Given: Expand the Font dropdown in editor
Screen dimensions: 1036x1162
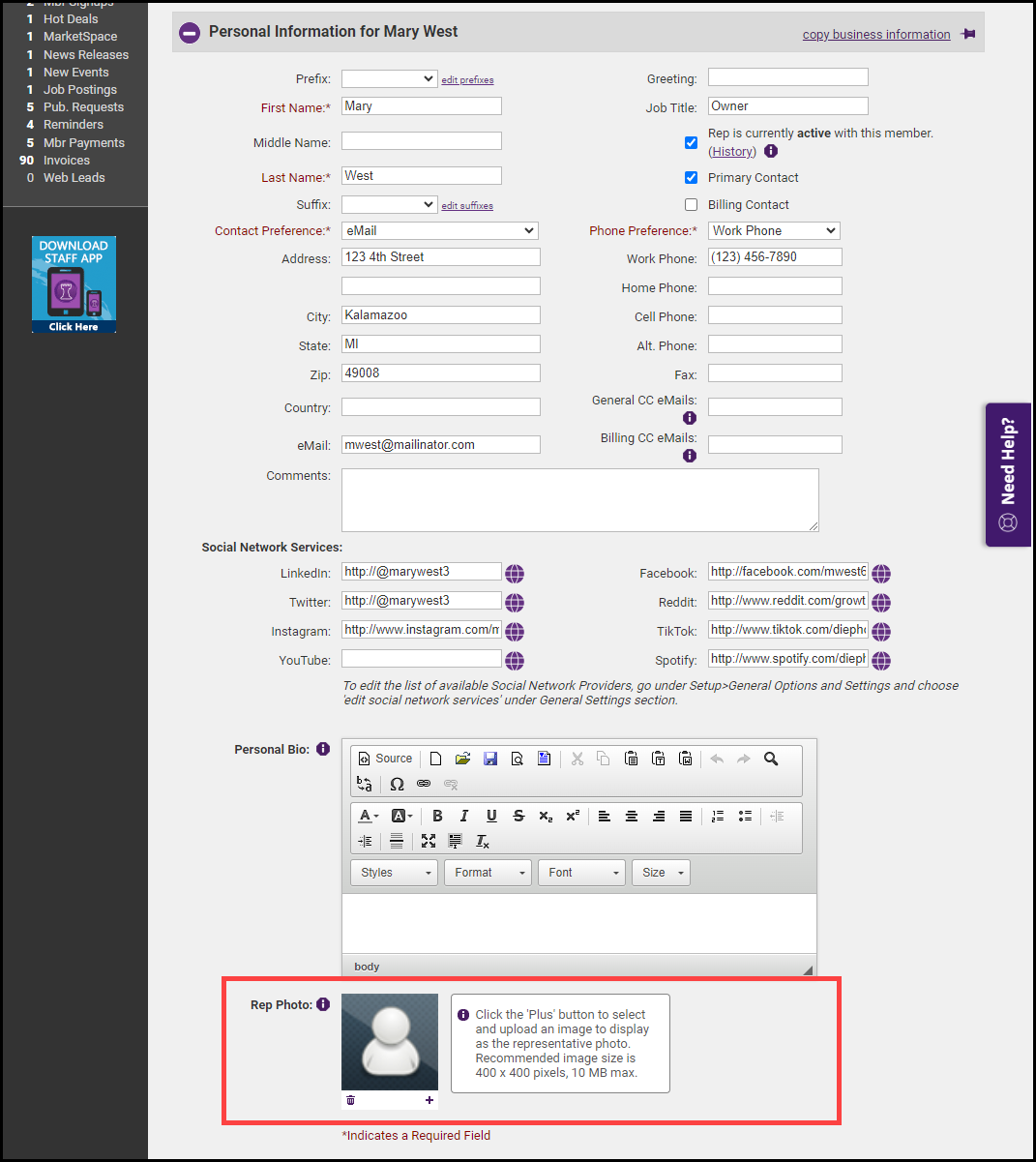Looking at the screenshot, I should (581, 873).
